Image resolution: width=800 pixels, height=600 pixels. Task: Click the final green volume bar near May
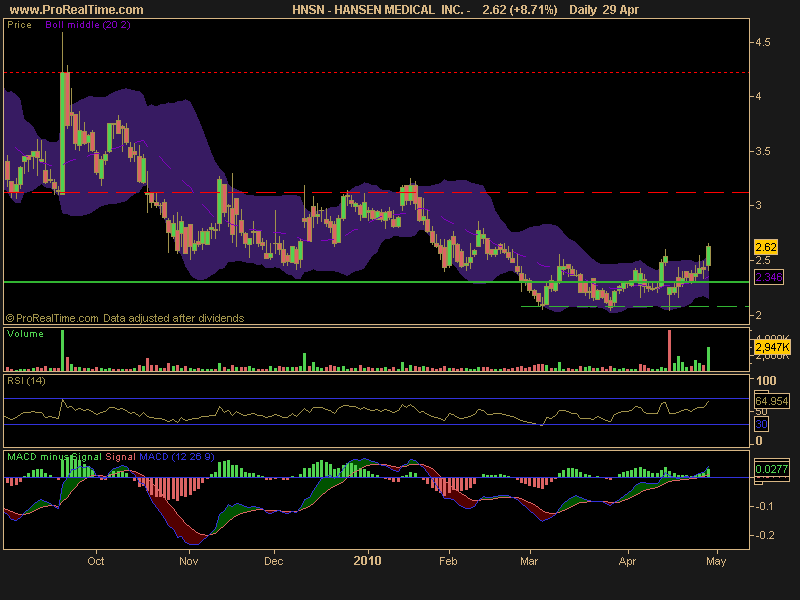point(708,359)
